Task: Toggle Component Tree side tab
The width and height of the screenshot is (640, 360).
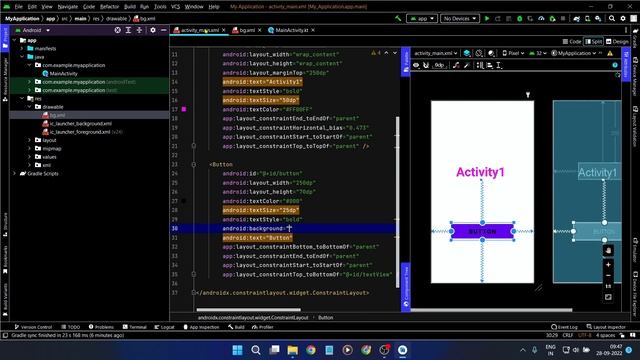Action: (406, 287)
